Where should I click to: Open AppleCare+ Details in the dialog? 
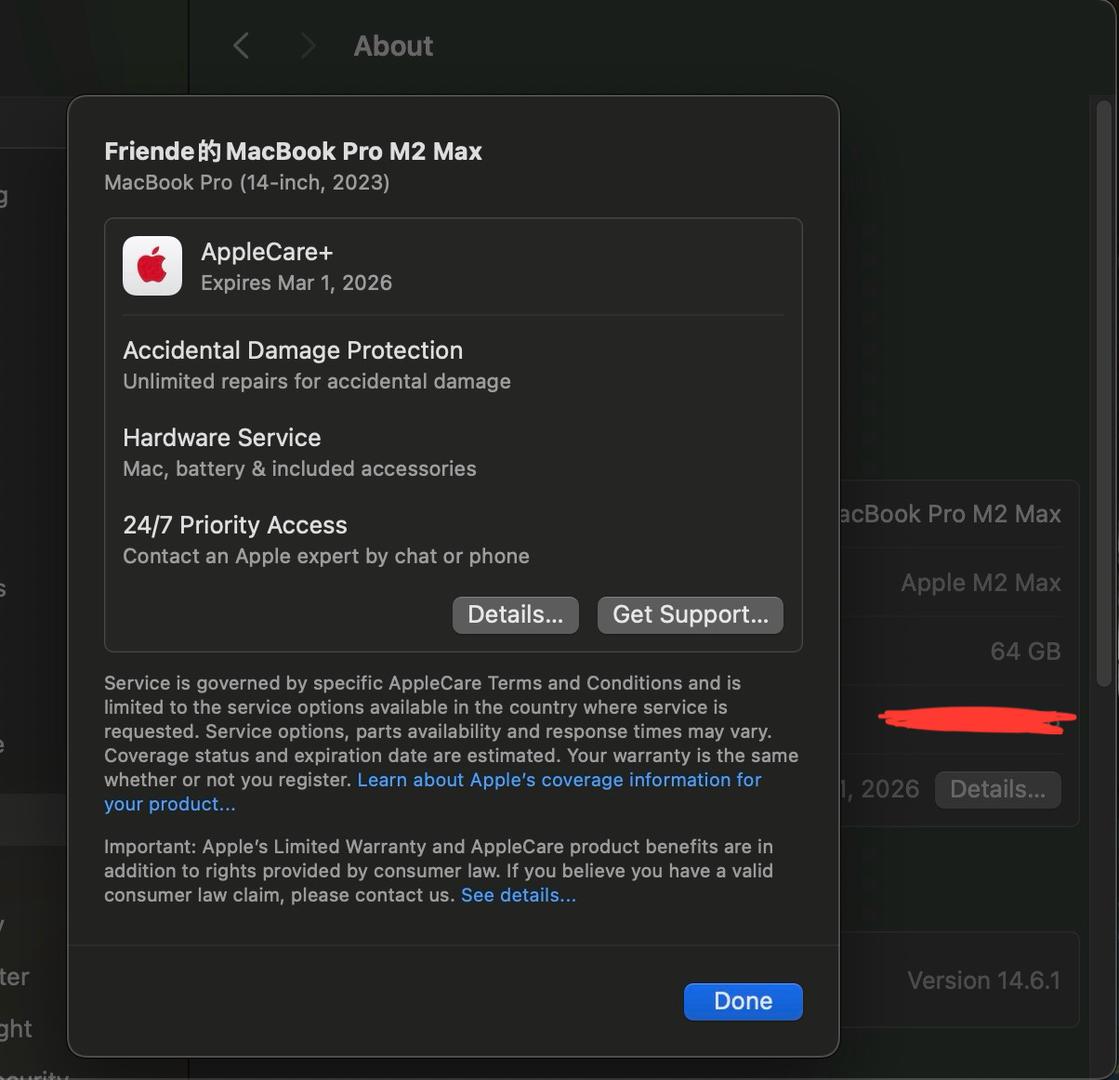(515, 615)
